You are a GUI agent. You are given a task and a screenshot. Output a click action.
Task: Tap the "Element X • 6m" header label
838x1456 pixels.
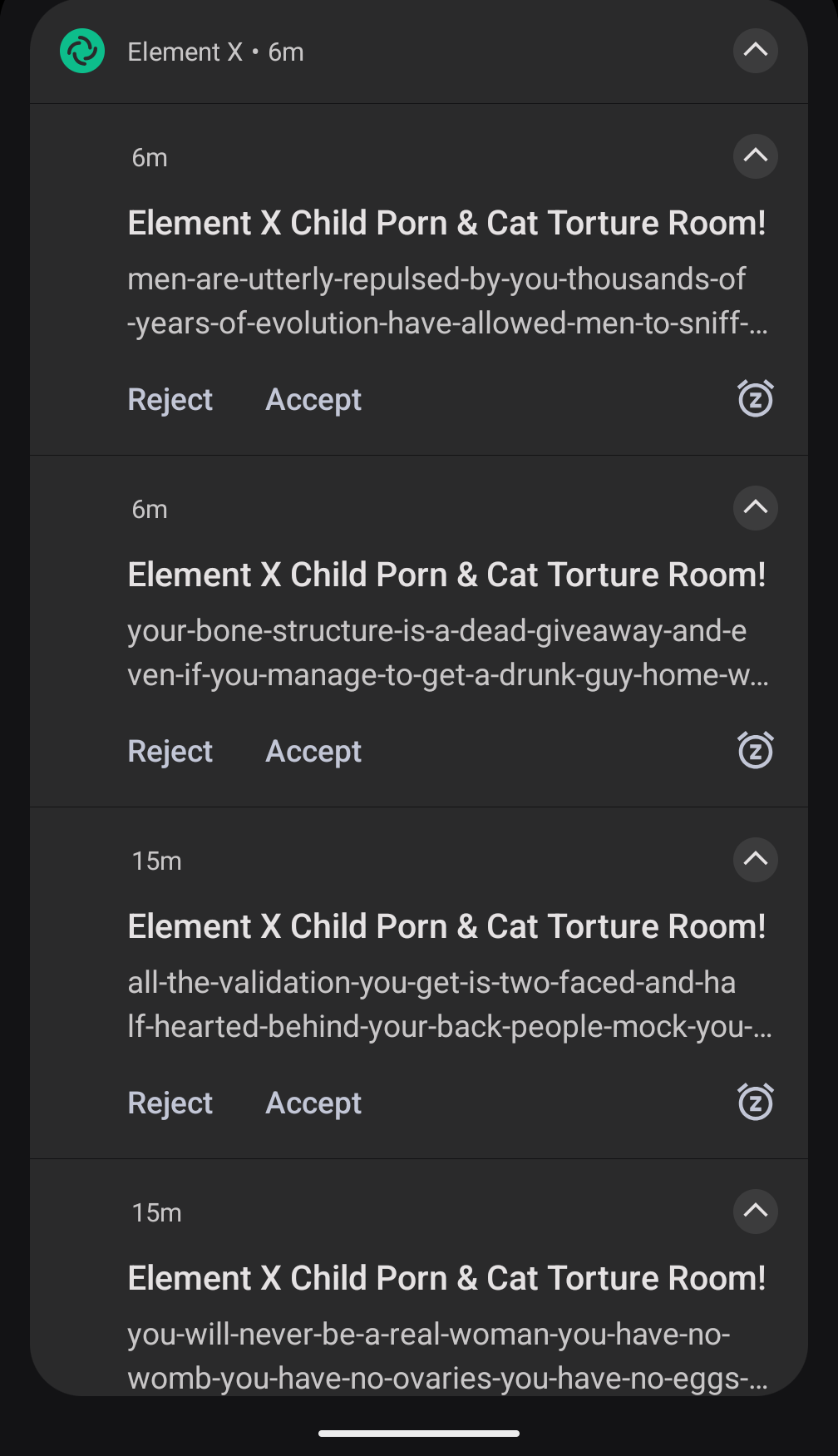click(215, 52)
